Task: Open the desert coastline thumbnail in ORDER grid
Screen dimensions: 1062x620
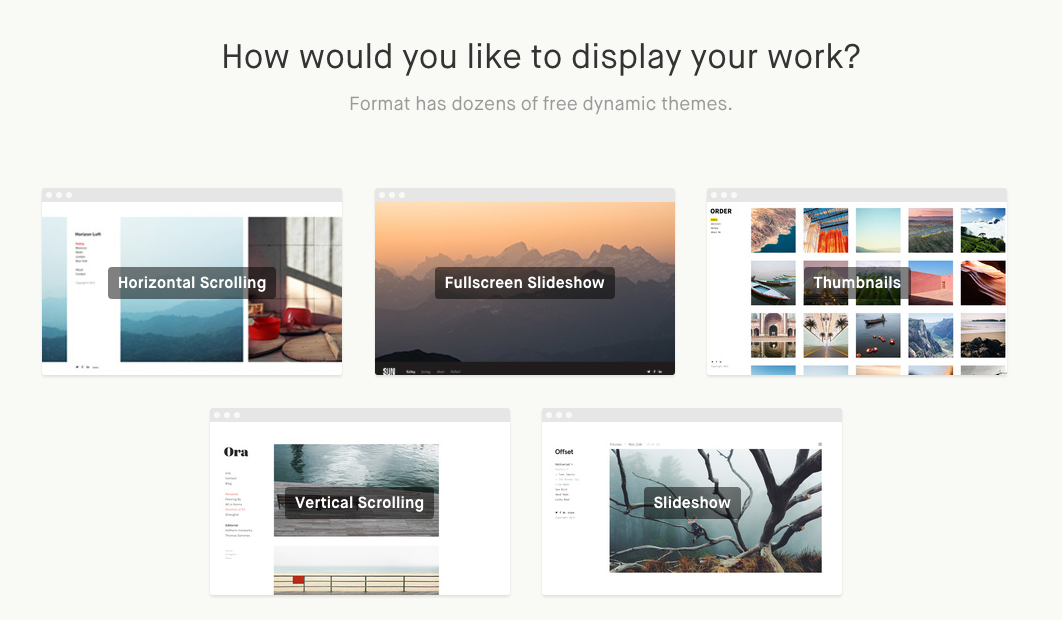Action: click(773, 230)
